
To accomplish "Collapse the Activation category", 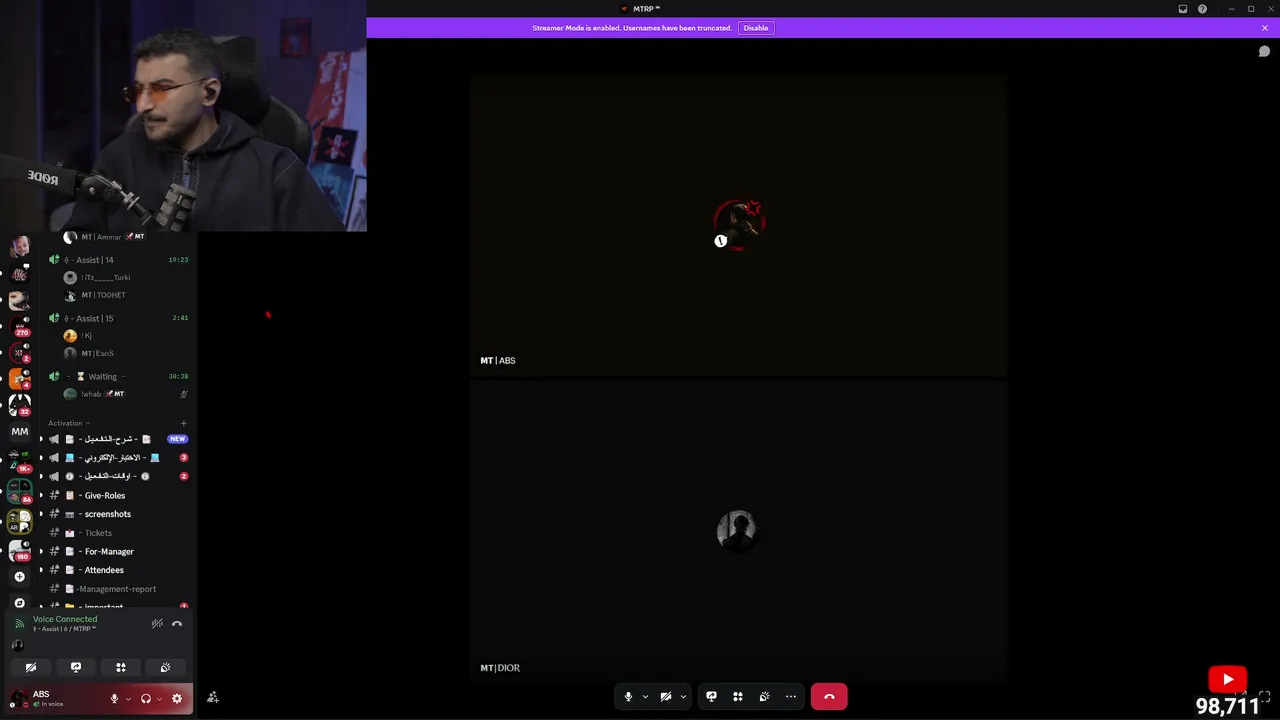I will (68, 423).
